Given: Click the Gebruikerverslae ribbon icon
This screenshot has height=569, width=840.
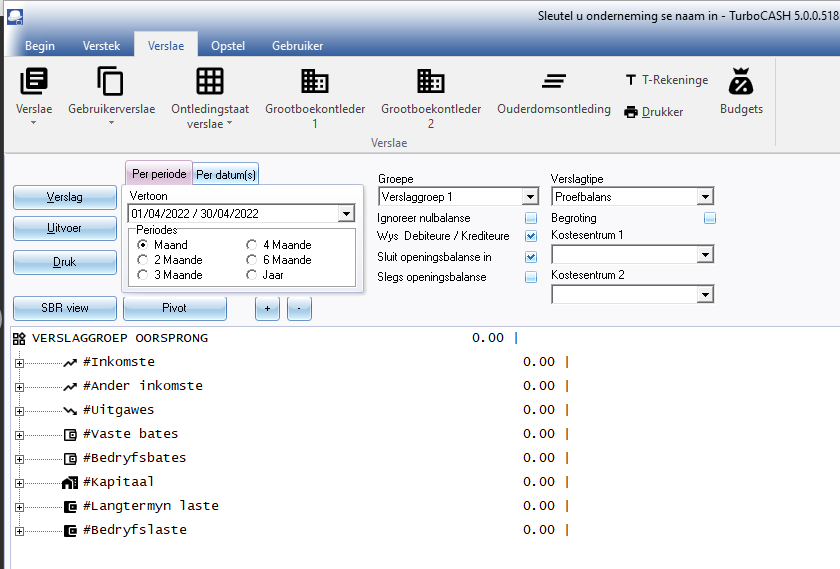Looking at the screenshot, I should (x=111, y=82).
